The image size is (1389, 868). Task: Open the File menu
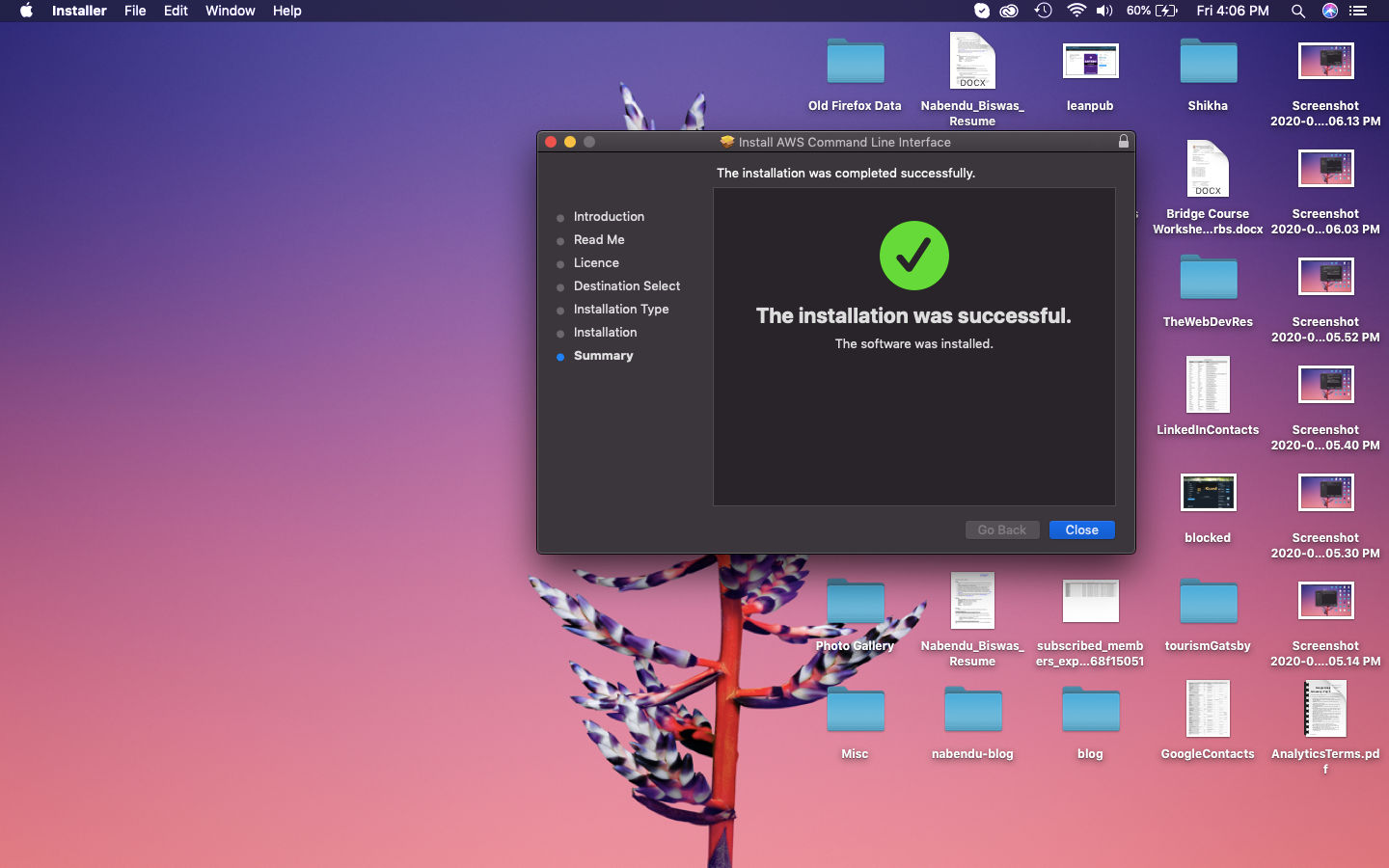click(x=135, y=11)
